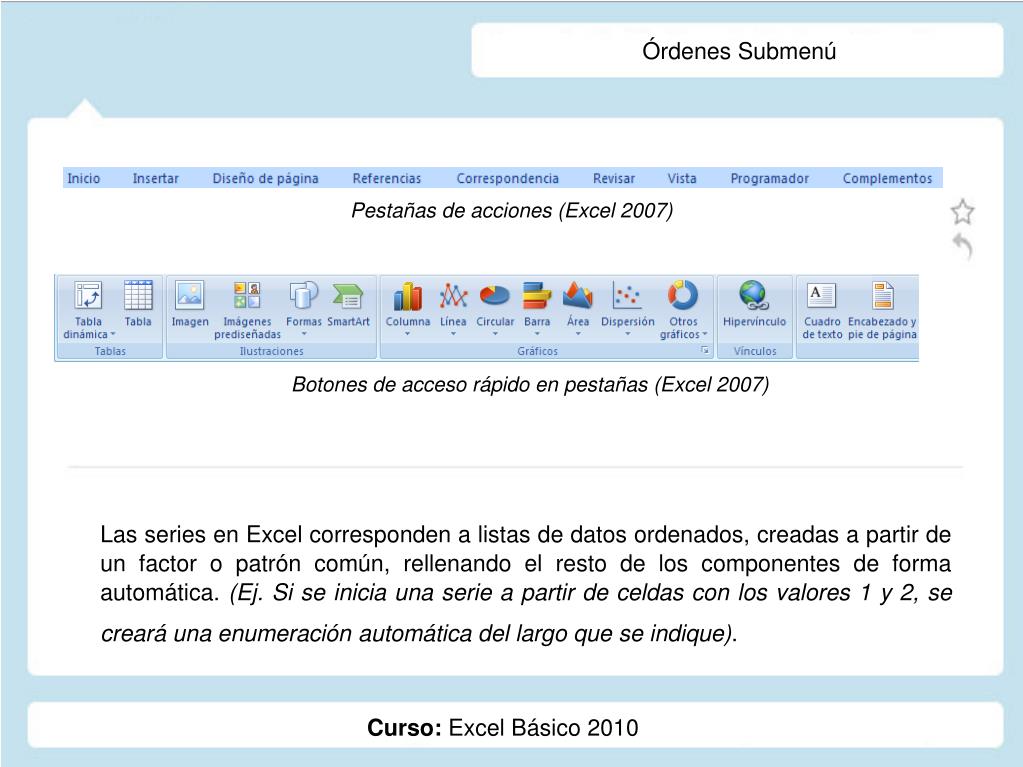Click the Tablas group label
1023x767 pixels.
(x=110, y=351)
